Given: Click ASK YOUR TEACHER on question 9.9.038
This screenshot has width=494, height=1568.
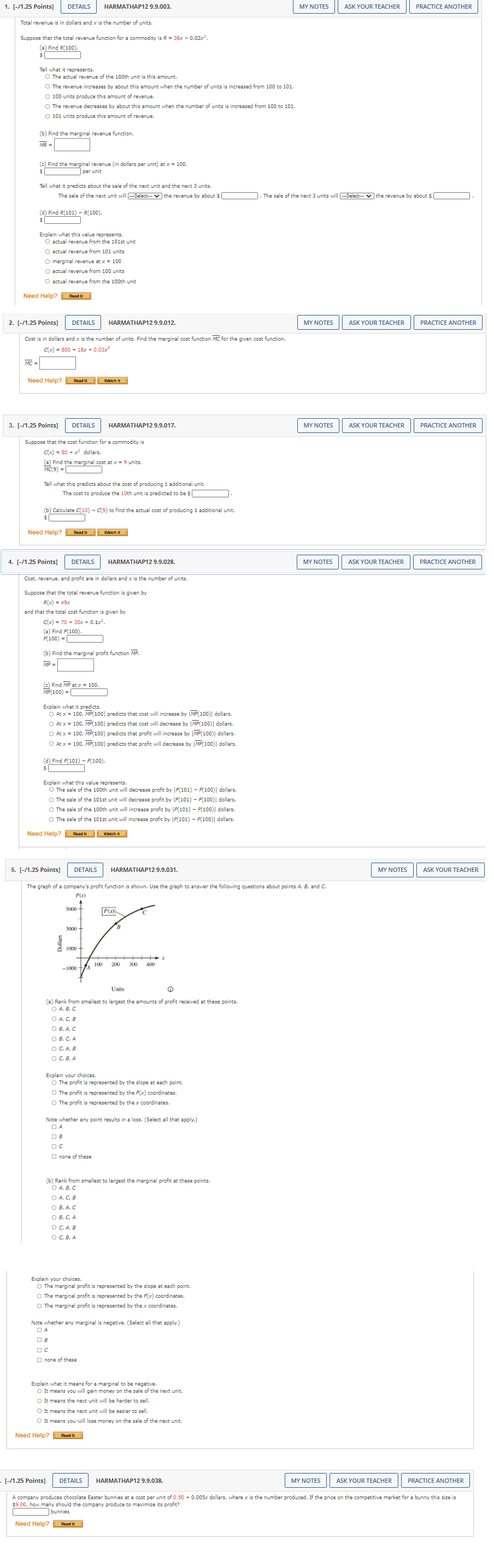Looking at the screenshot, I should pos(363,1480).
